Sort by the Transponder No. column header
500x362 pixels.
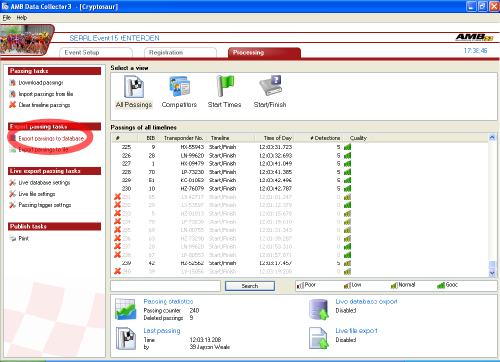[x=183, y=138]
